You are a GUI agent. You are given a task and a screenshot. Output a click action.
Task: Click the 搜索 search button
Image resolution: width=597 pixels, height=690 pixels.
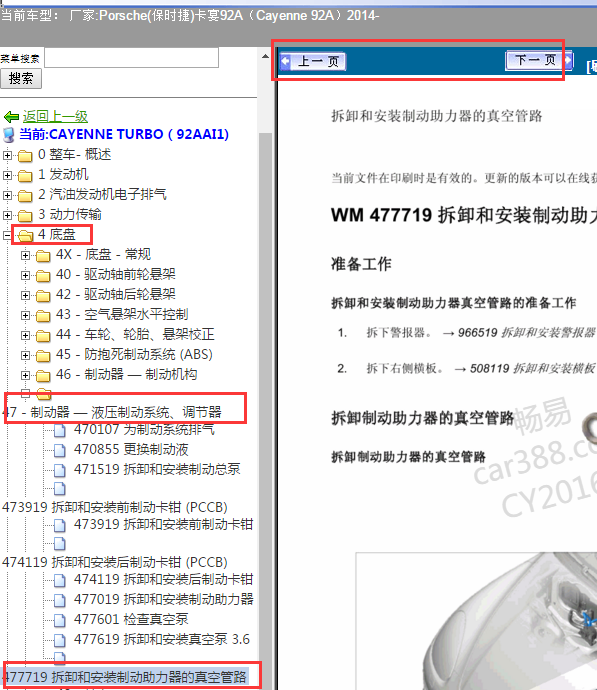click(x=21, y=79)
